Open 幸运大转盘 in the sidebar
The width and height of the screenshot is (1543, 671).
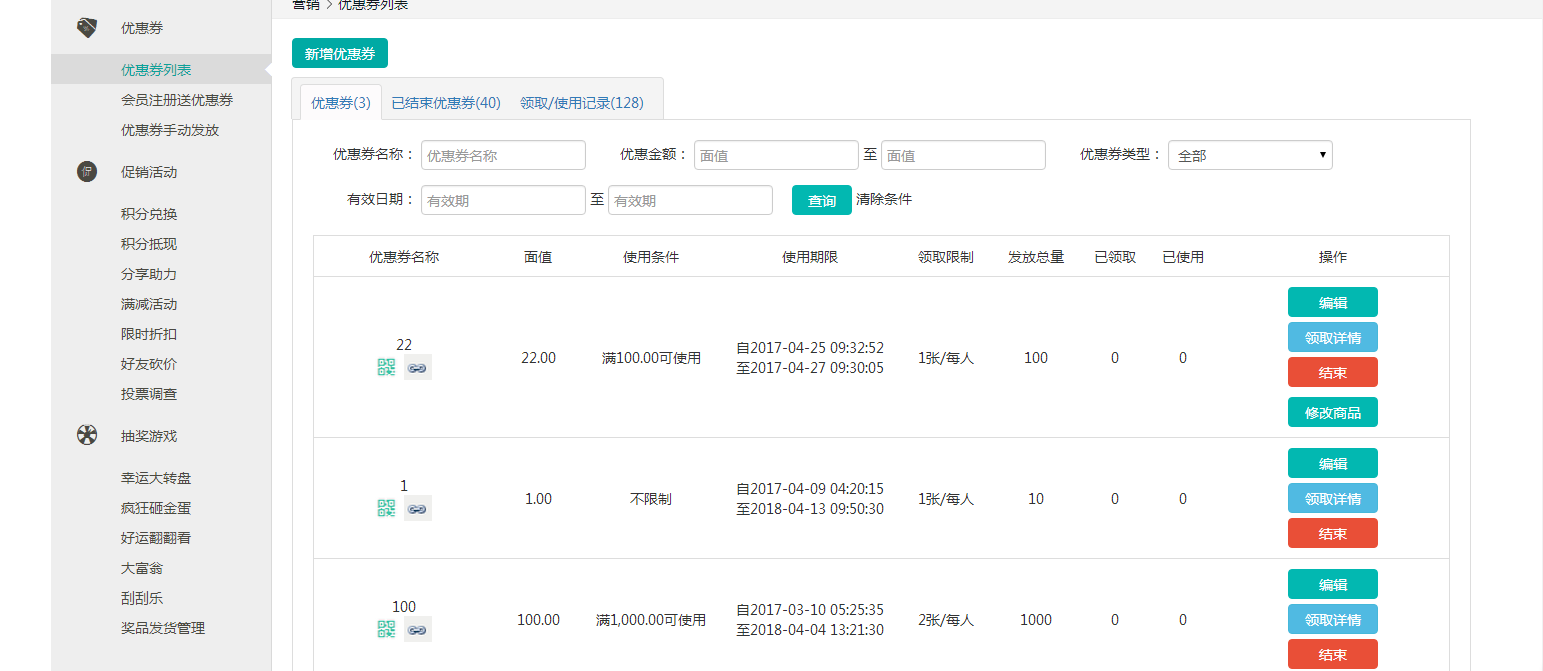coord(156,478)
